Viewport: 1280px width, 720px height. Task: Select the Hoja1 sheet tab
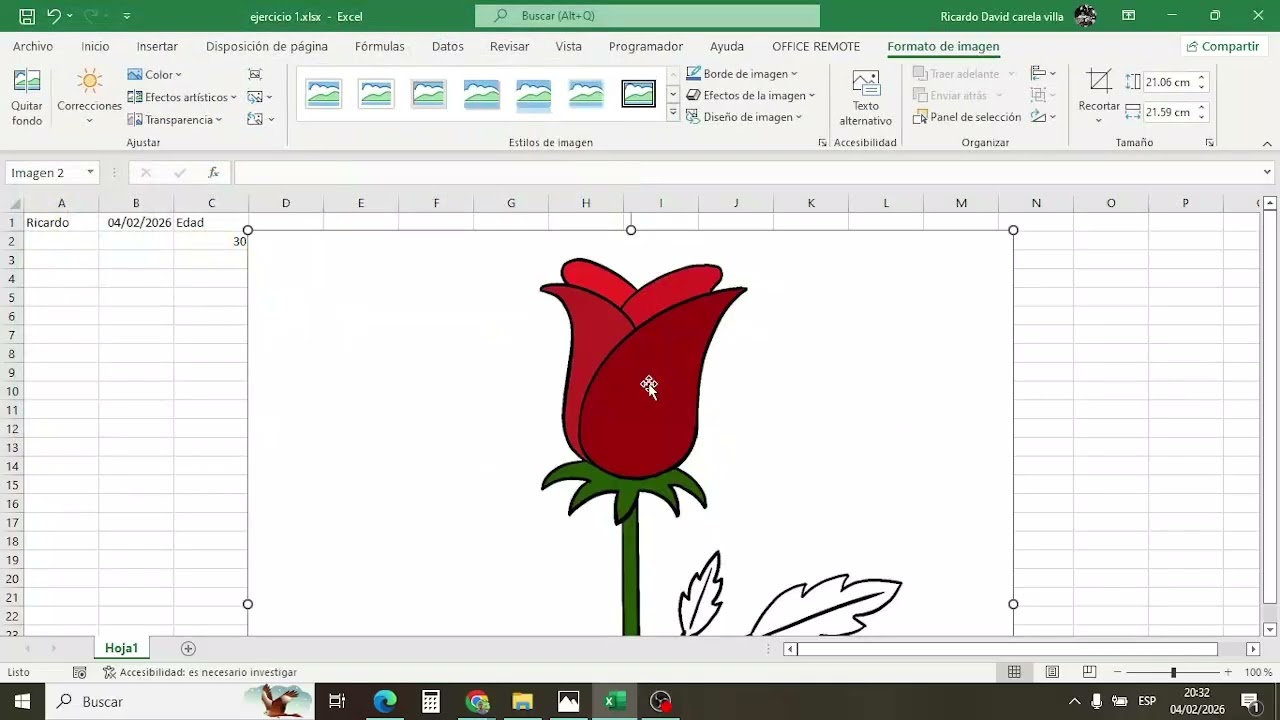[122, 648]
